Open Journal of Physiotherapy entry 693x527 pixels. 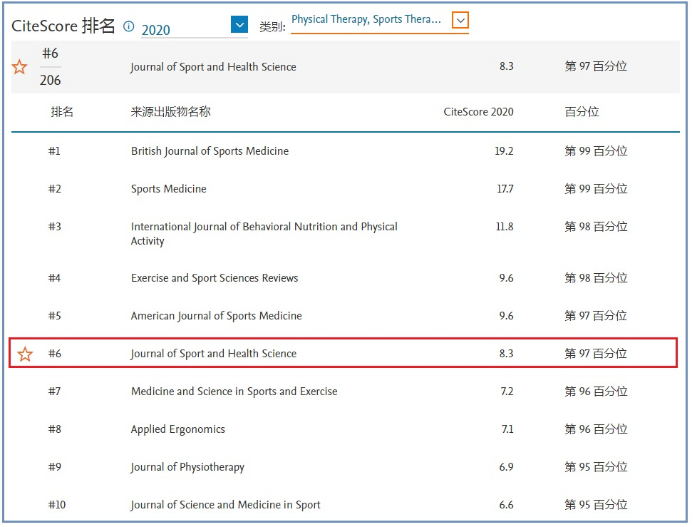pyautogui.click(x=190, y=467)
